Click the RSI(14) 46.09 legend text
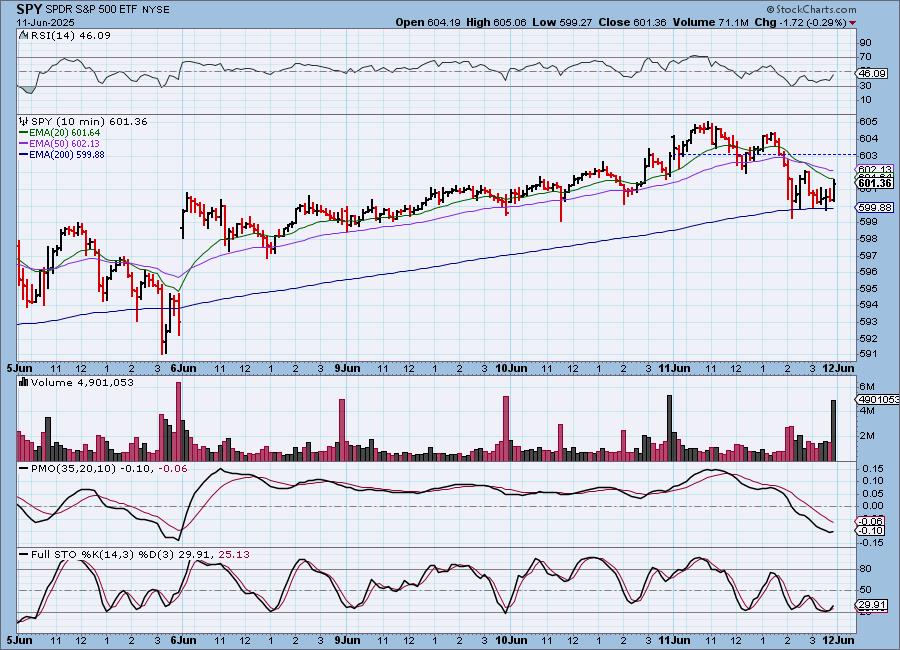Viewport: 900px width, 650px height. click(x=71, y=35)
